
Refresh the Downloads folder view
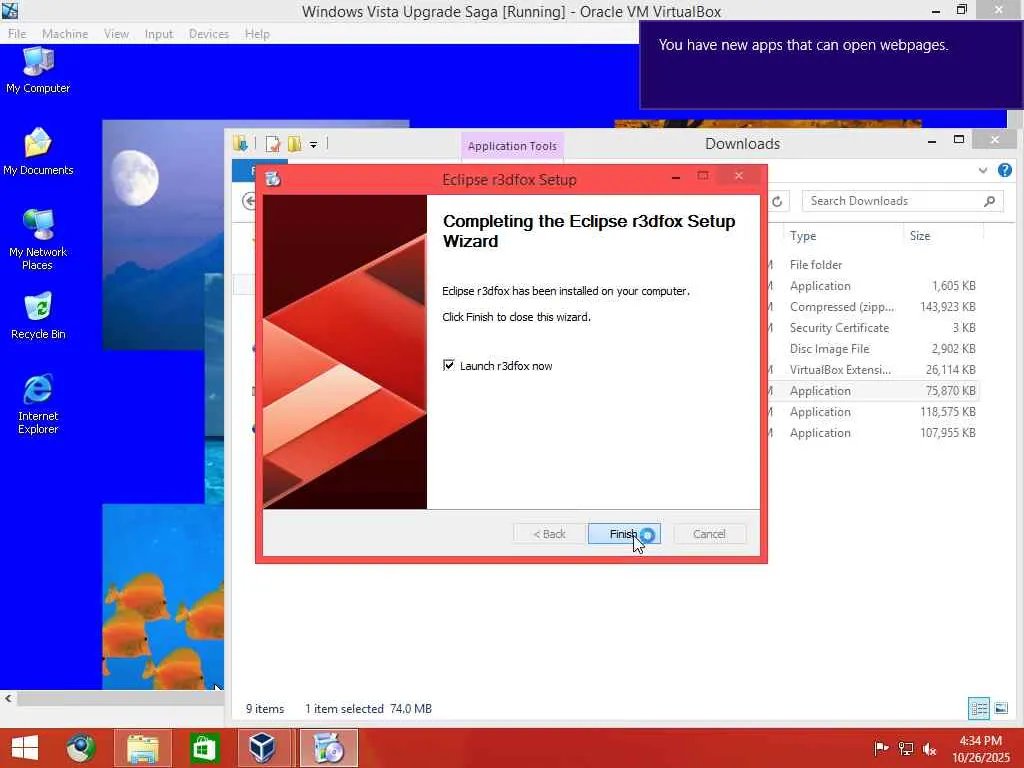pyautogui.click(x=777, y=201)
